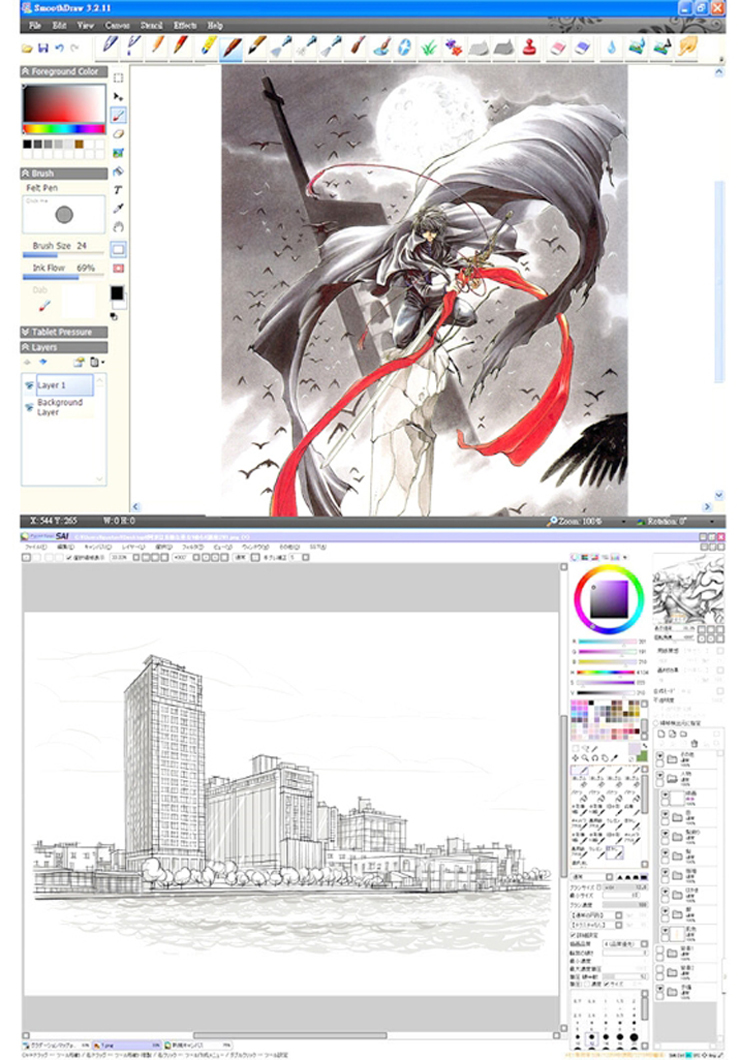Pick the rectangular selection tool

[x=119, y=77]
